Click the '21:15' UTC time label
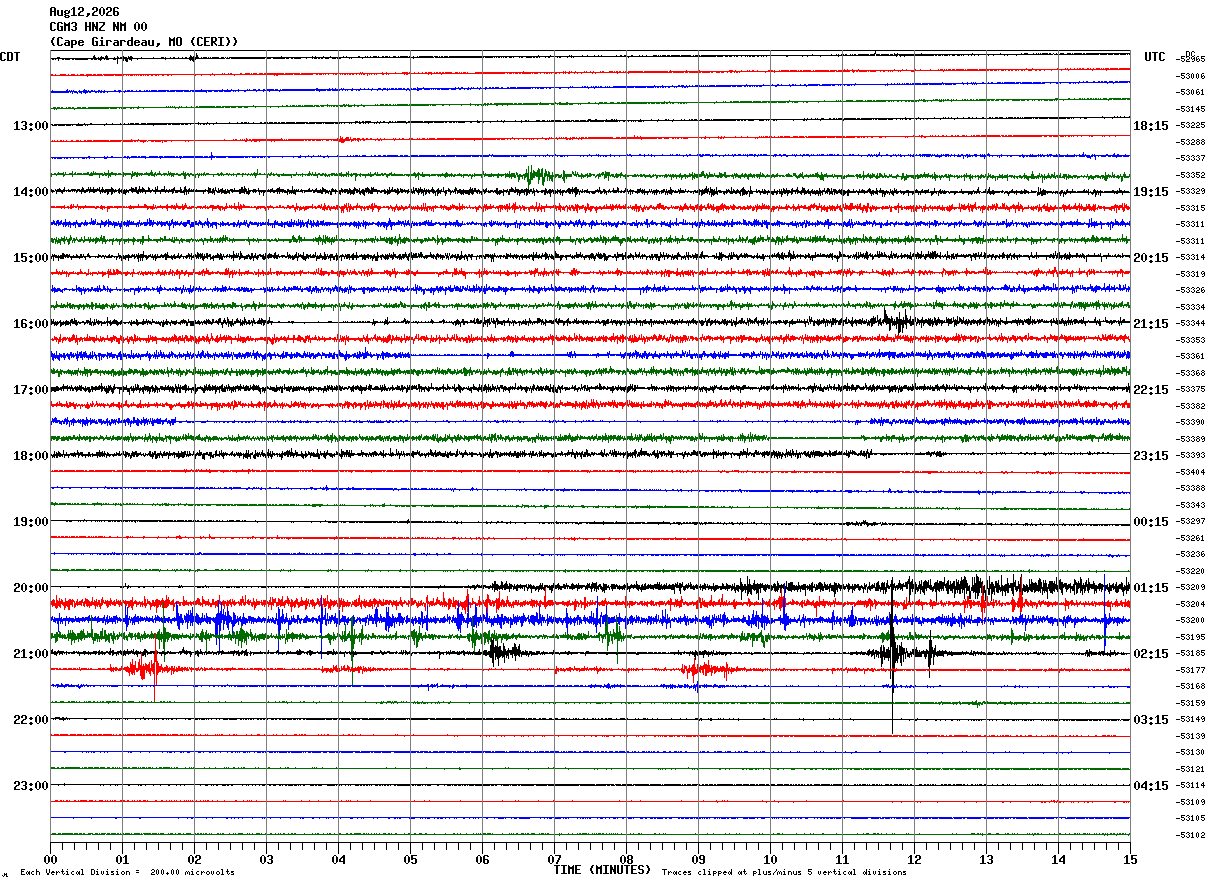Viewport: 1210px width, 886px height. [1151, 324]
